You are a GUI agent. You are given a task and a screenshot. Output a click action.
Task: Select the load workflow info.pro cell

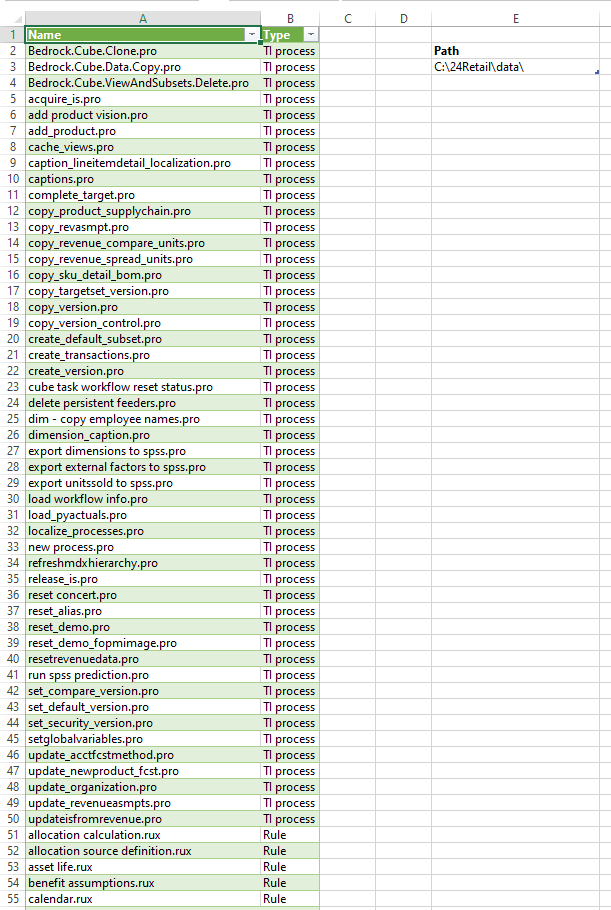88,499
